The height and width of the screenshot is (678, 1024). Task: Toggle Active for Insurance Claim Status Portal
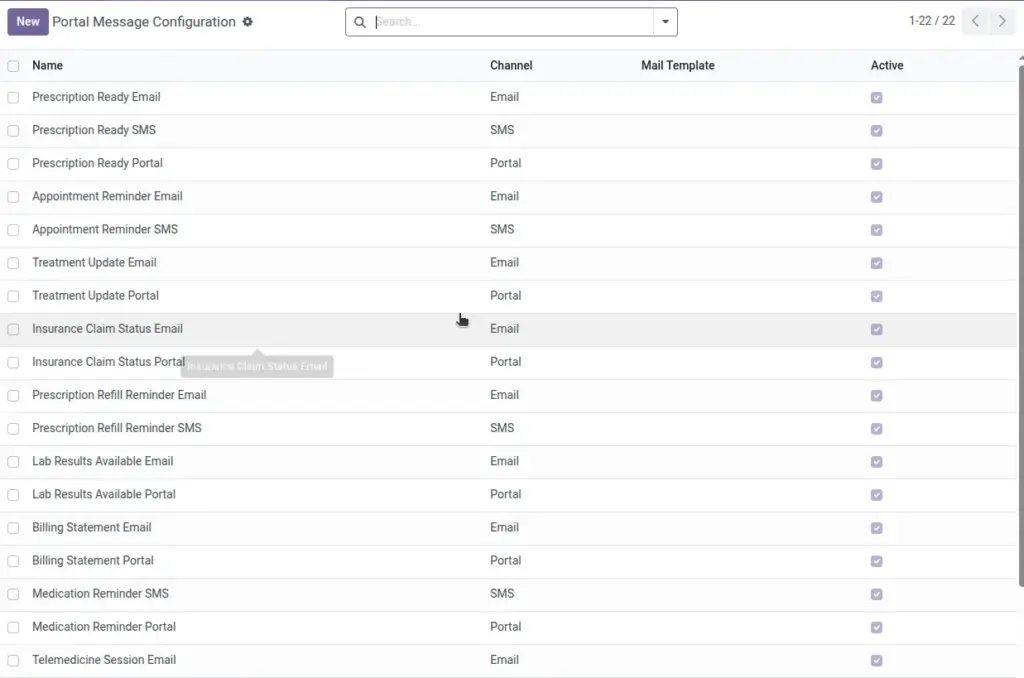pos(876,363)
